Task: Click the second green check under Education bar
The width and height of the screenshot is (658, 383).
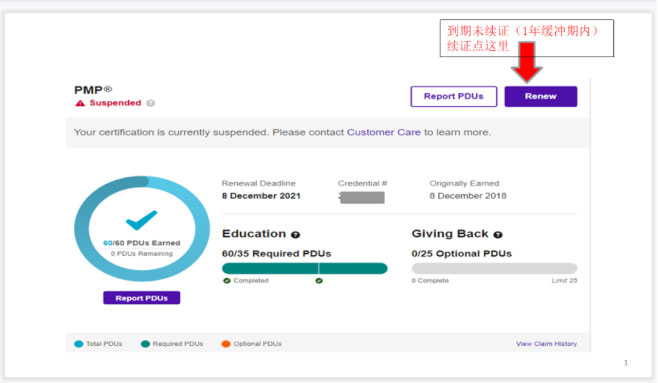Action: tap(319, 281)
